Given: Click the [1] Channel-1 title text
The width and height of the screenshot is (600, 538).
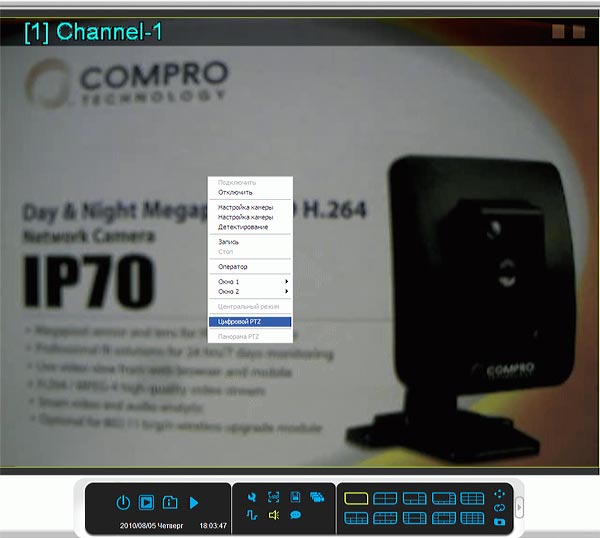Looking at the screenshot, I should (x=93, y=32).
